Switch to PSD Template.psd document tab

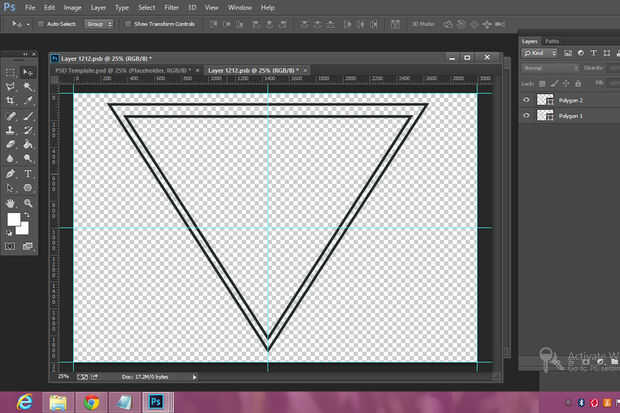[x=122, y=70]
